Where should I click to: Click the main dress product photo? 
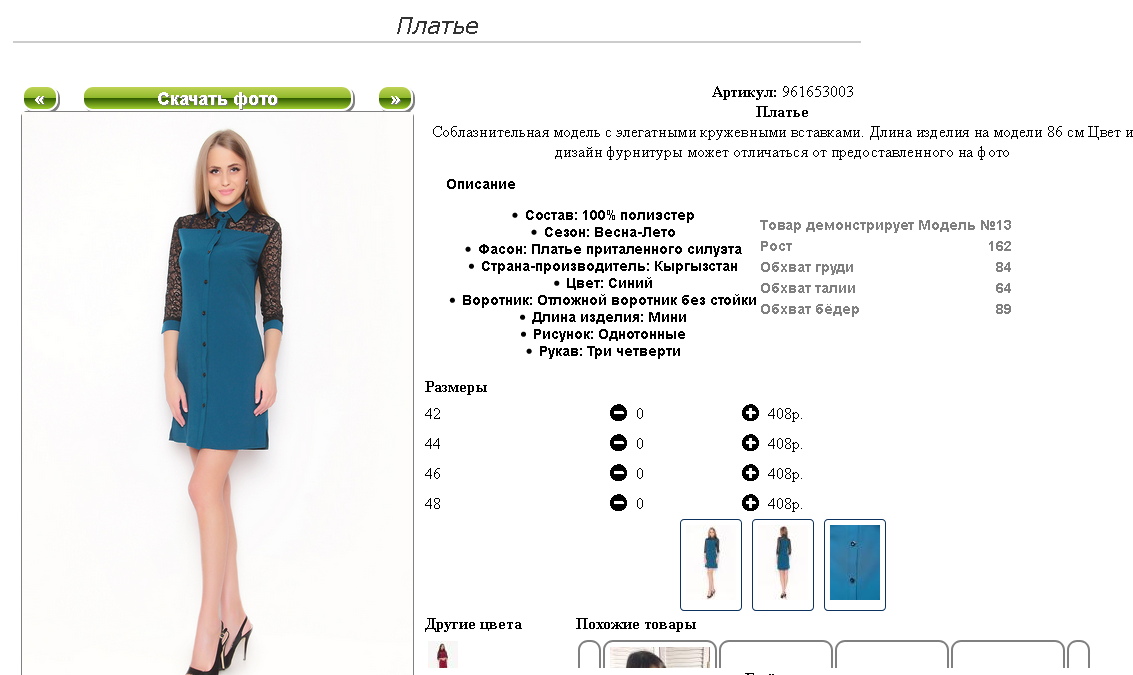[x=217, y=395]
